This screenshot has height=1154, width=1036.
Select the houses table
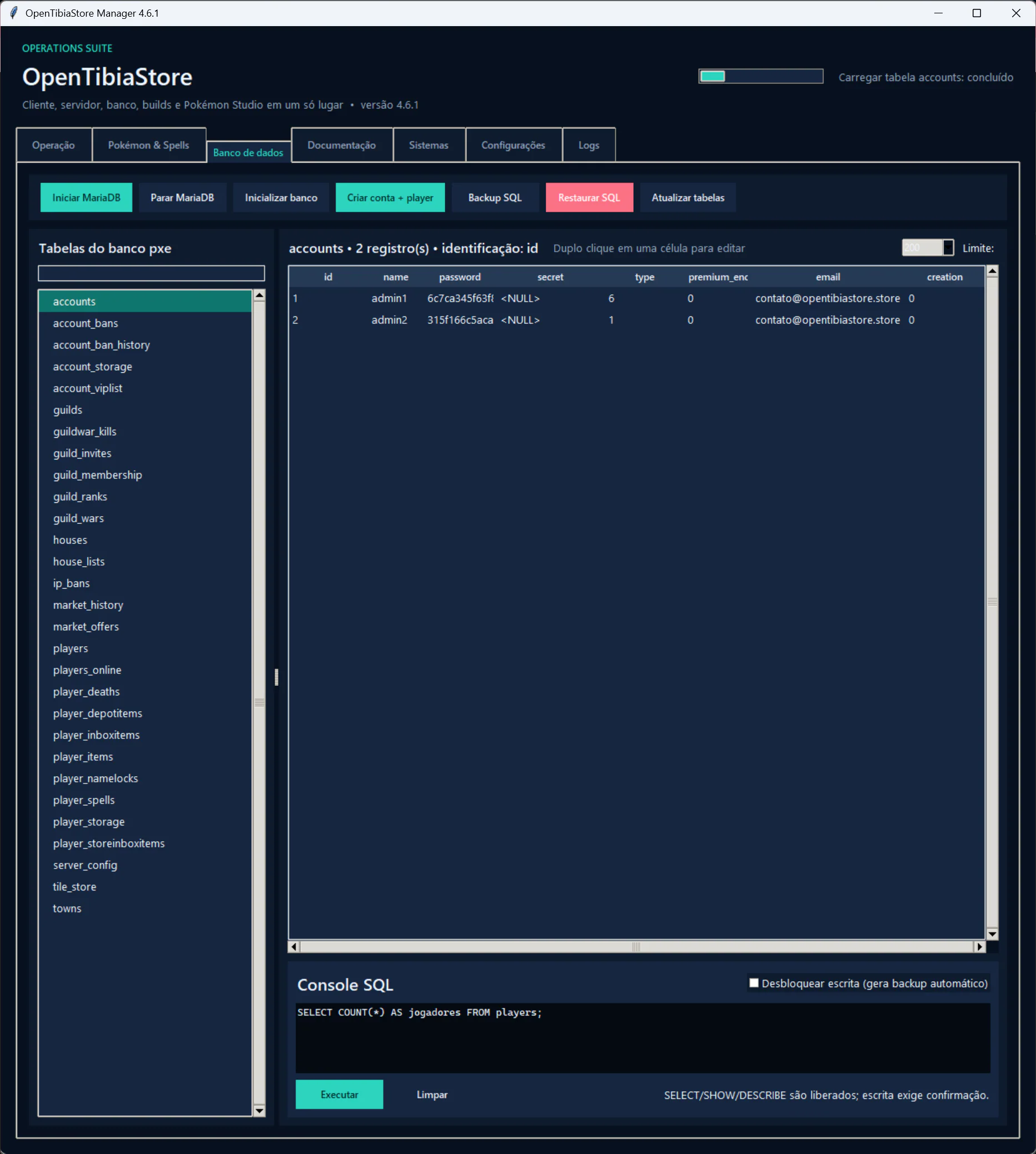[145, 540]
